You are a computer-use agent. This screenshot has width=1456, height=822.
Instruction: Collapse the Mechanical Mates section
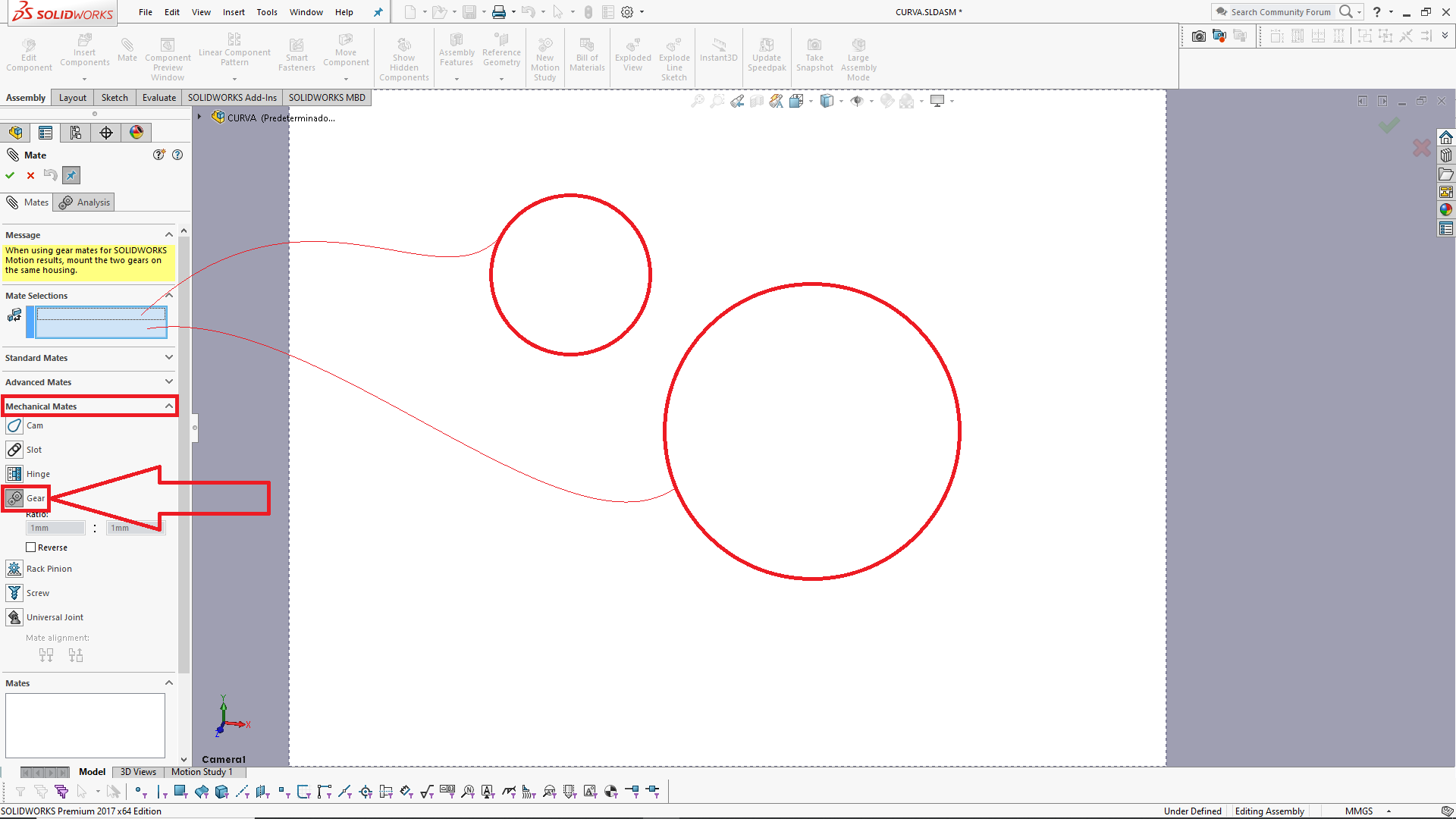coord(168,406)
